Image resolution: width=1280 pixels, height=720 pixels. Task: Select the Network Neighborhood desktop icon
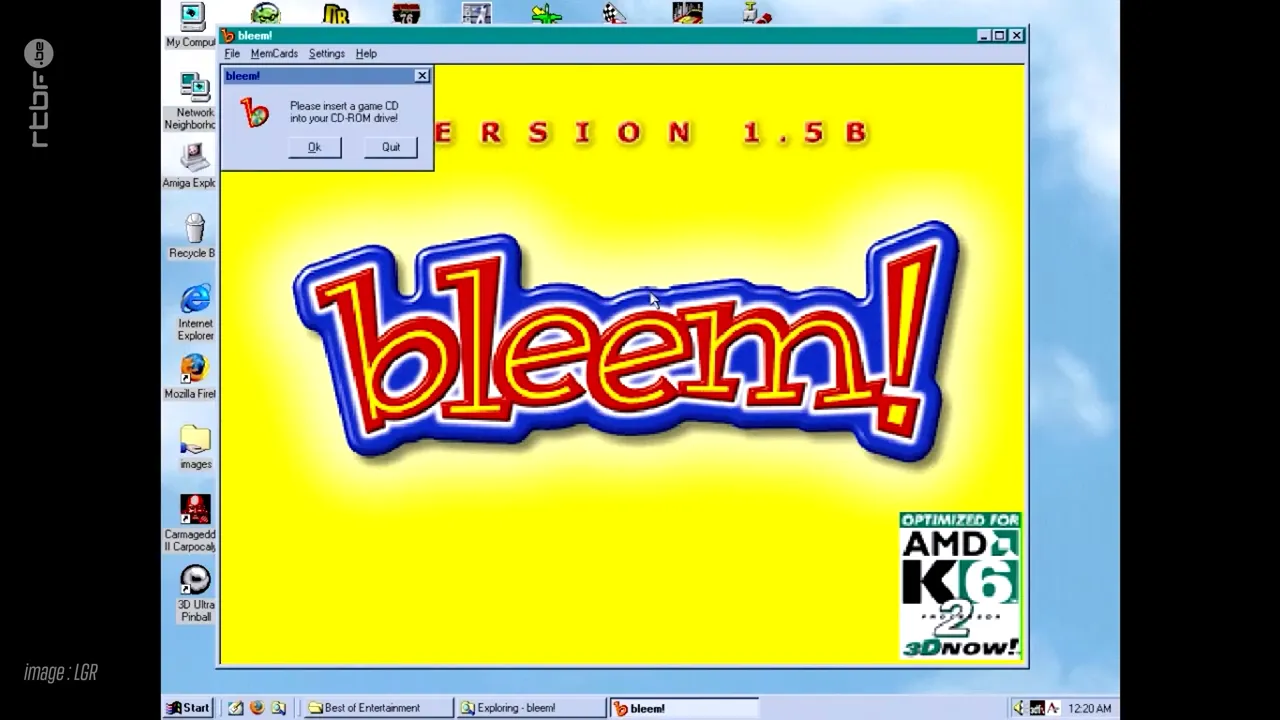191,101
